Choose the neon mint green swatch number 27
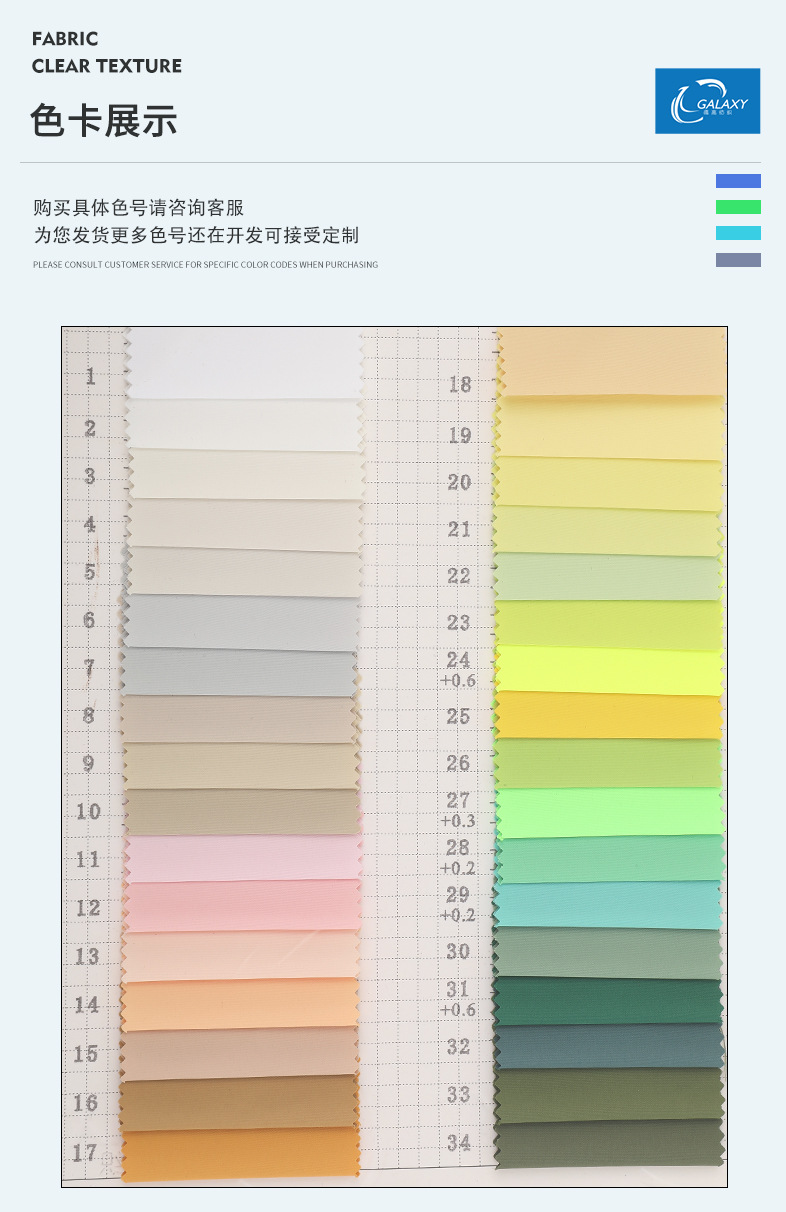 click(611, 812)
